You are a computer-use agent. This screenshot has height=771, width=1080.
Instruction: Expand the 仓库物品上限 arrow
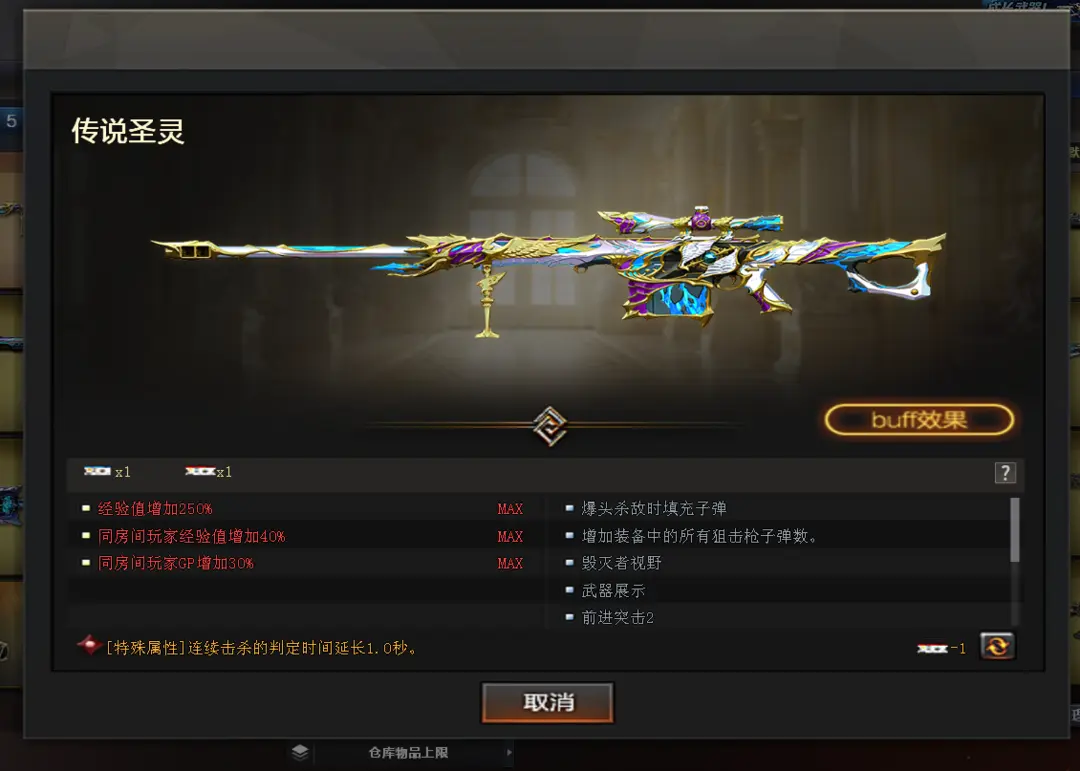click(x=509, y=752)
